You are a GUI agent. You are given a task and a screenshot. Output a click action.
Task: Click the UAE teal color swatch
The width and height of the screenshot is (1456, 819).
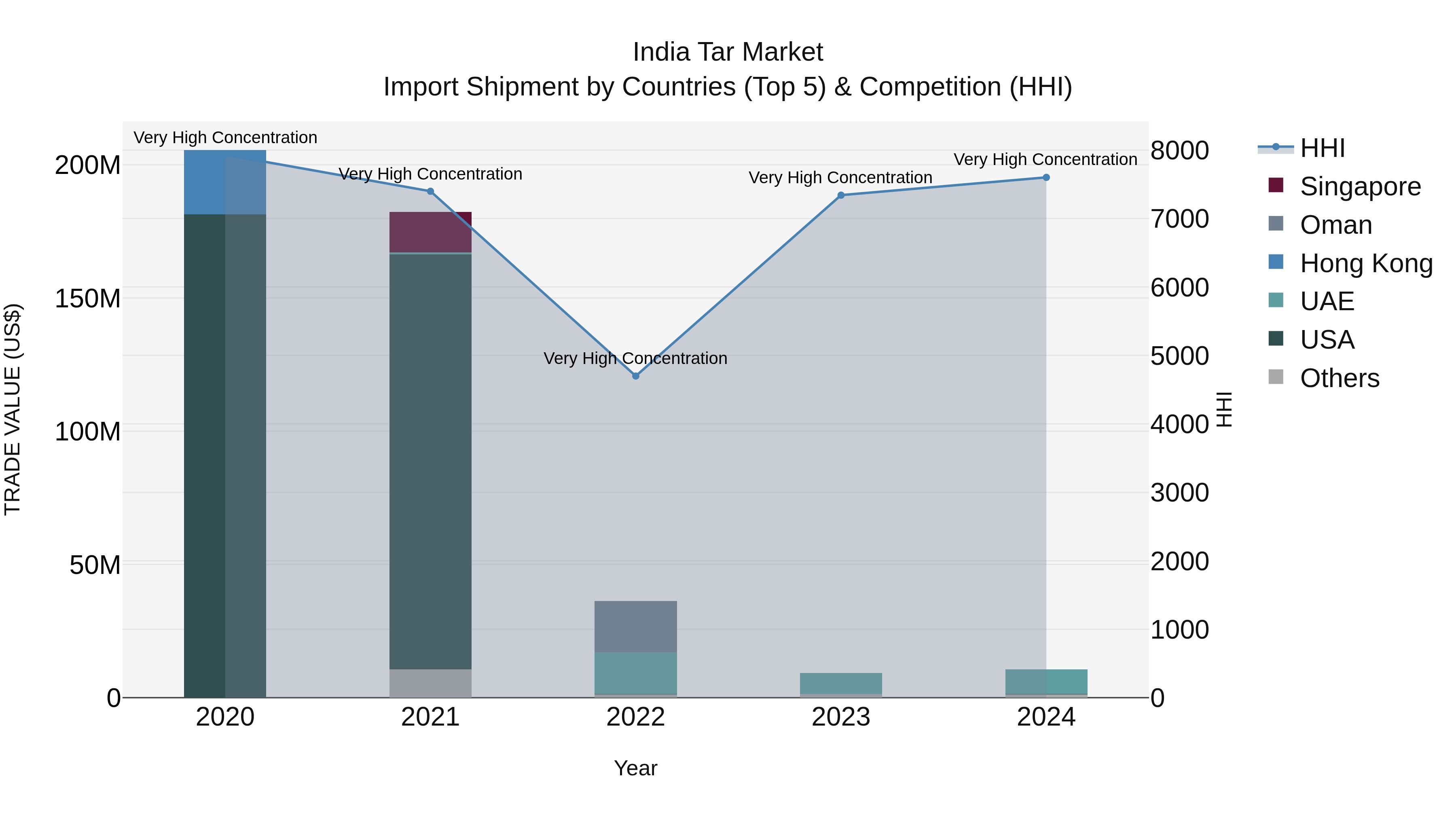point(1276,300)
